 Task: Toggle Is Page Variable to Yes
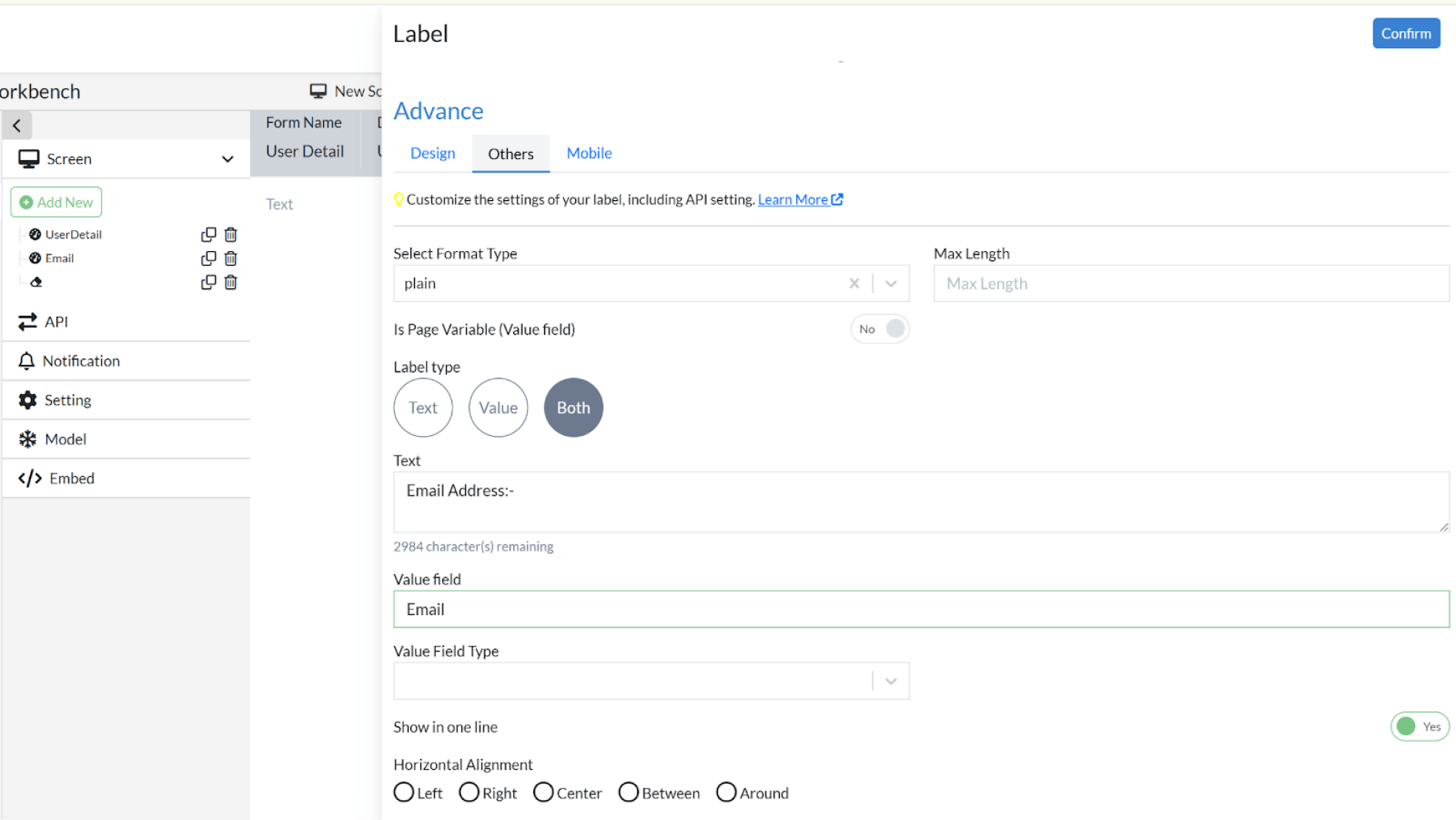[x=879, y=328]
